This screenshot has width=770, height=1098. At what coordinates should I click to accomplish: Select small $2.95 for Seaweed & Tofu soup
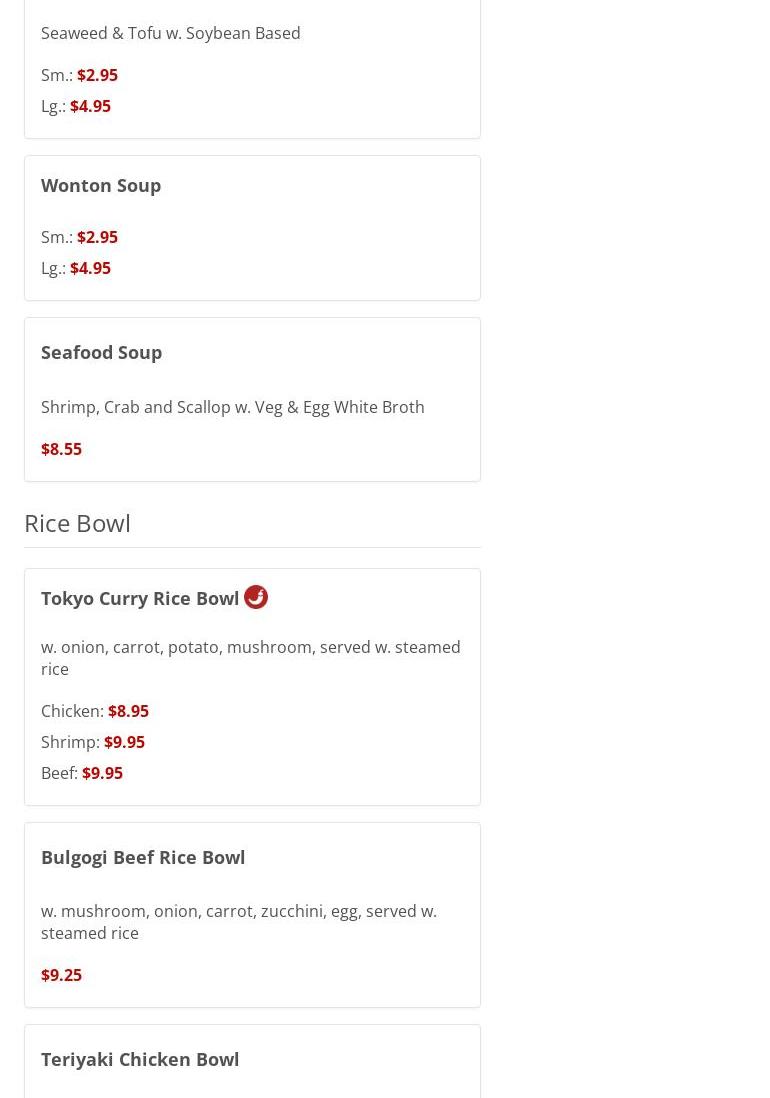pyautogui.click(x=97, y=75)
